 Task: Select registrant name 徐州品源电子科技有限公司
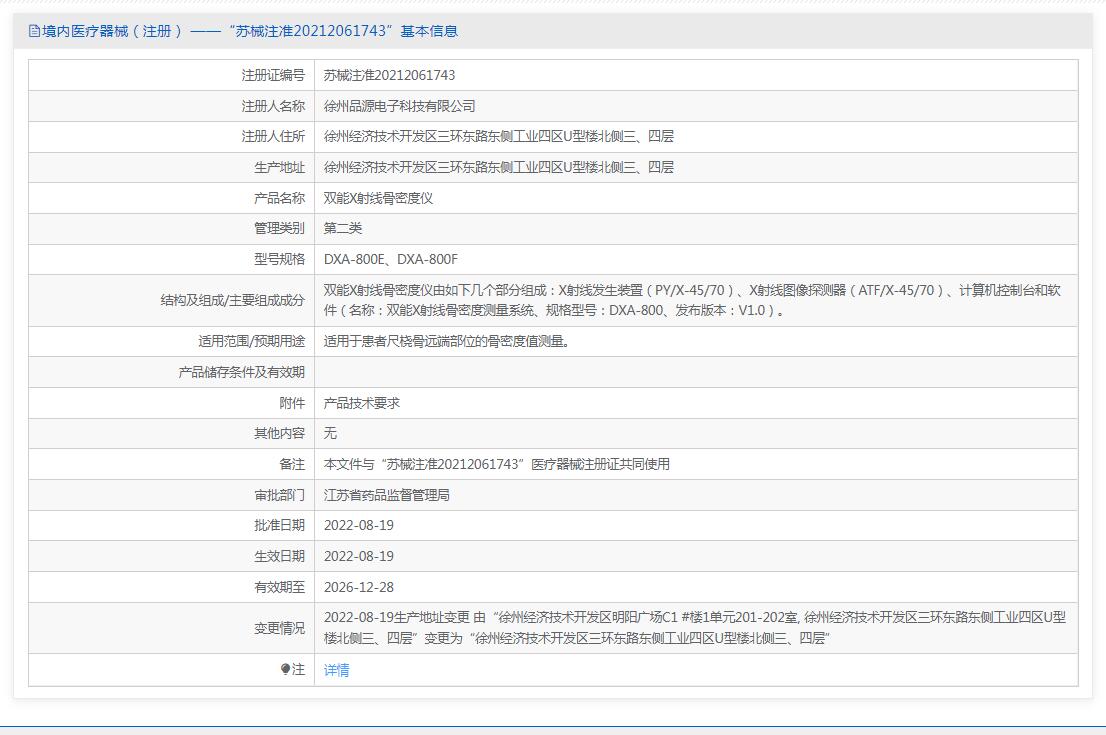pos(399,106)
